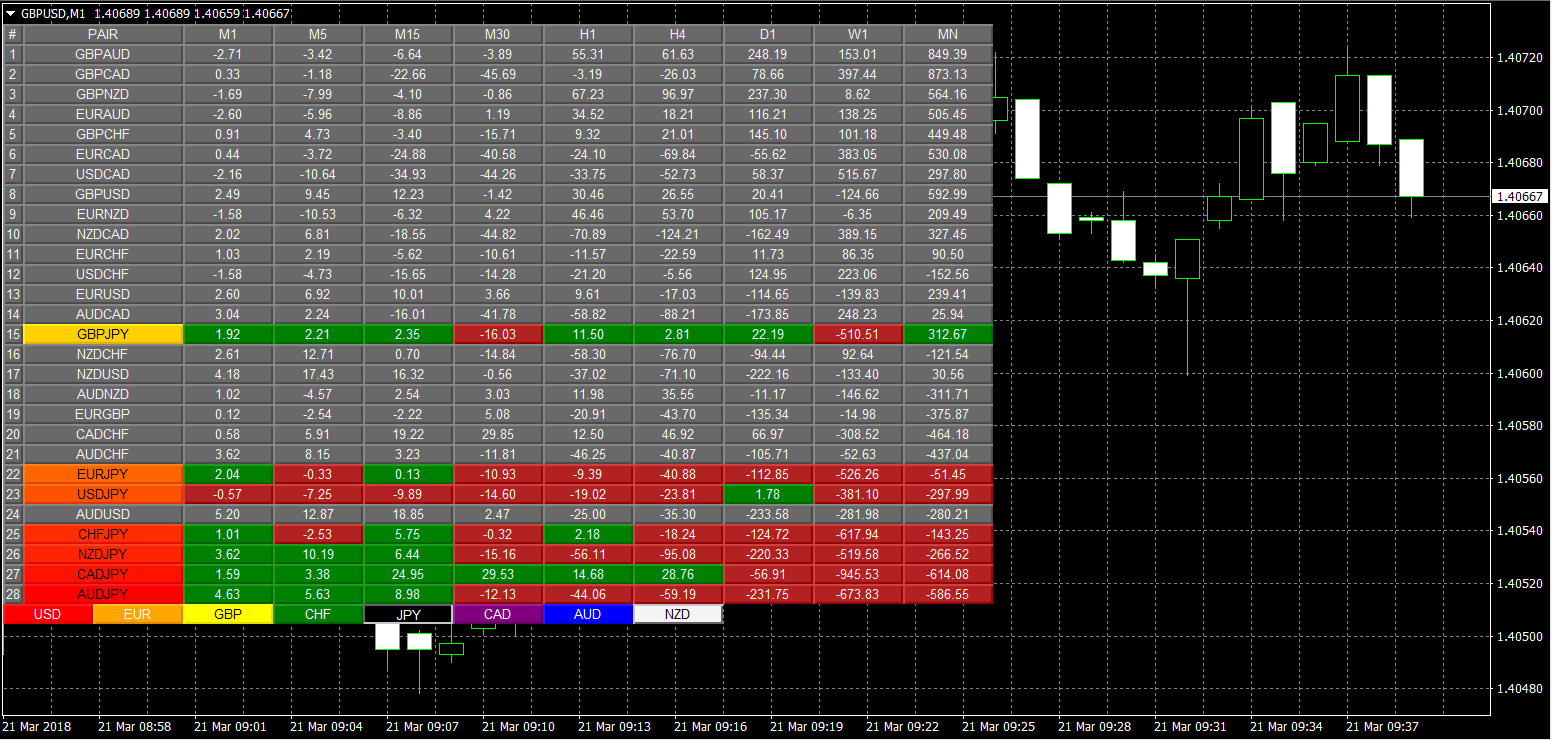The width and height of the screenshot is (1552, 740).
Task: Select the M15 timeframe column header
Action: tap(408, 35)
